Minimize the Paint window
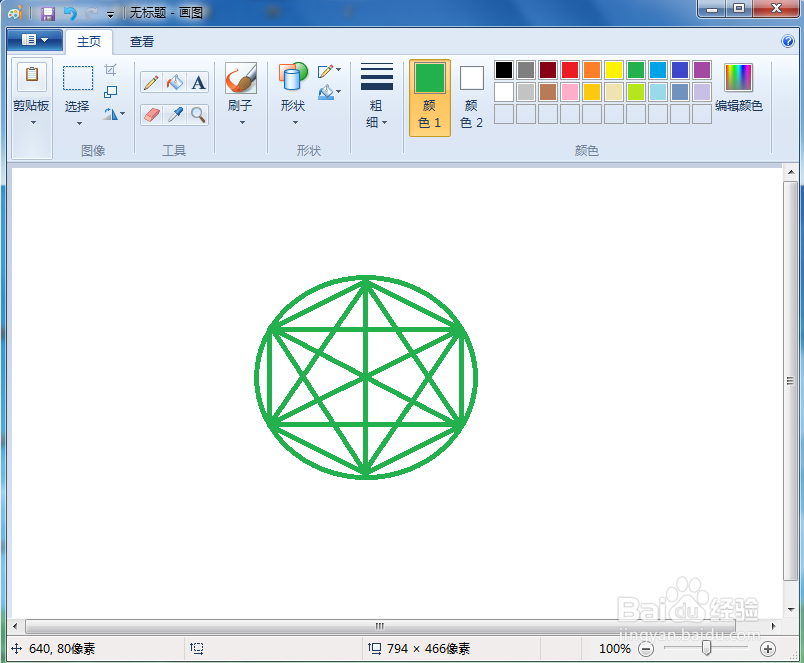804x663 pixels. point(711,9)
